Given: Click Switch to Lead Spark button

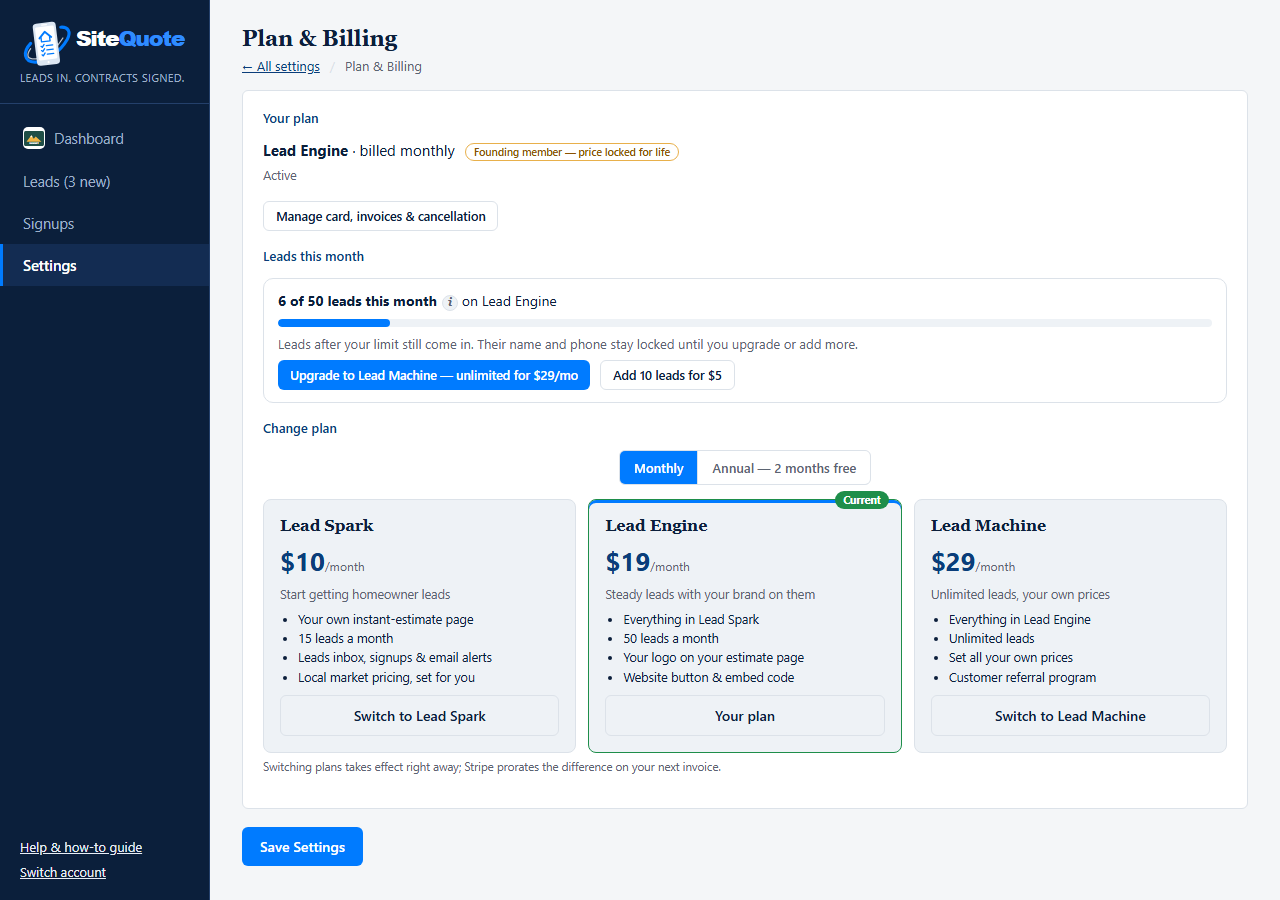Looking at the screenshot, I should point(419,716).
